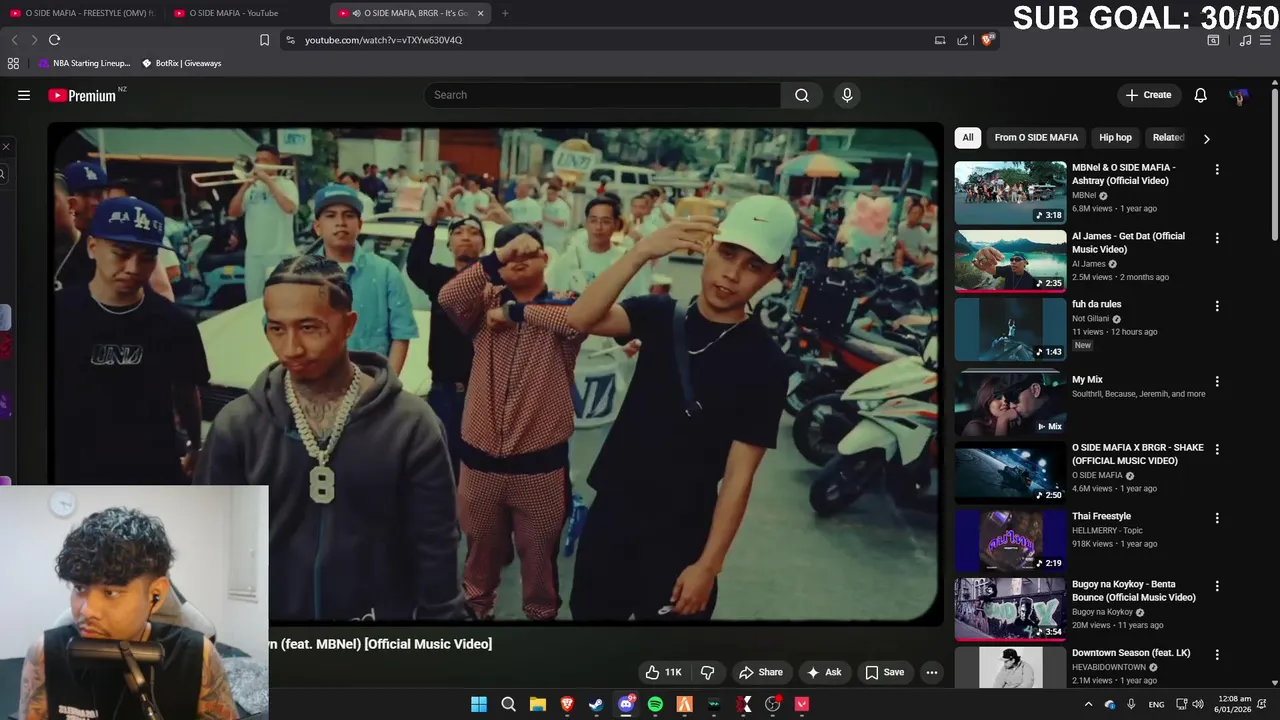Open OBS Studio from taskbar

[772, 704]
